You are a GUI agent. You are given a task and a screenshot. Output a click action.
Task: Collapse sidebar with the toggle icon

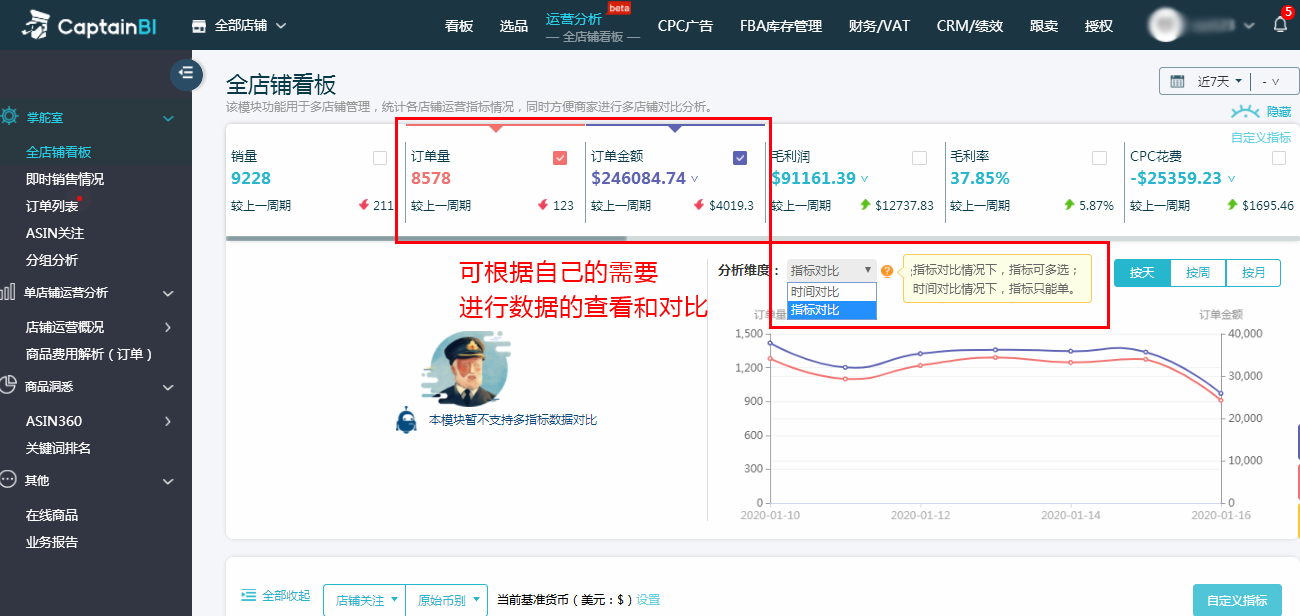[186, 73]
